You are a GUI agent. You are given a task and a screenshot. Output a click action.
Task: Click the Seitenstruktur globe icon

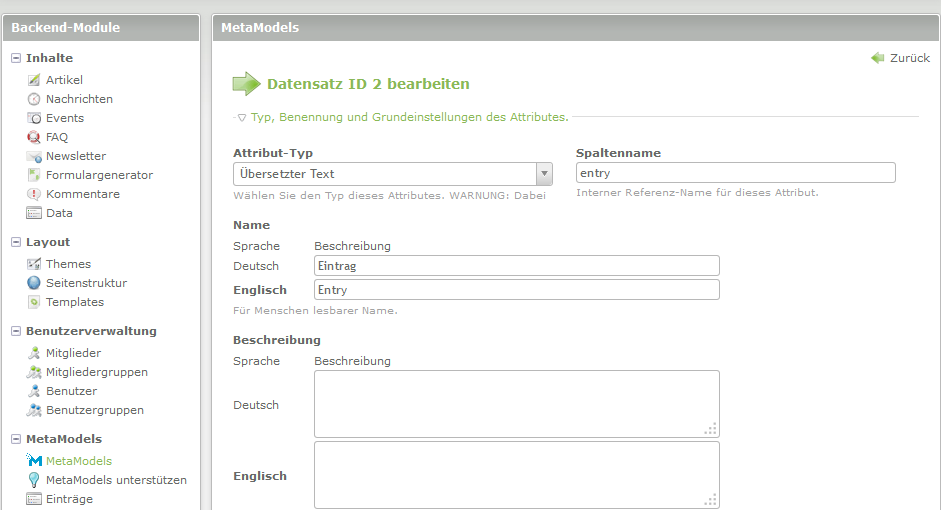pos(34,283)
